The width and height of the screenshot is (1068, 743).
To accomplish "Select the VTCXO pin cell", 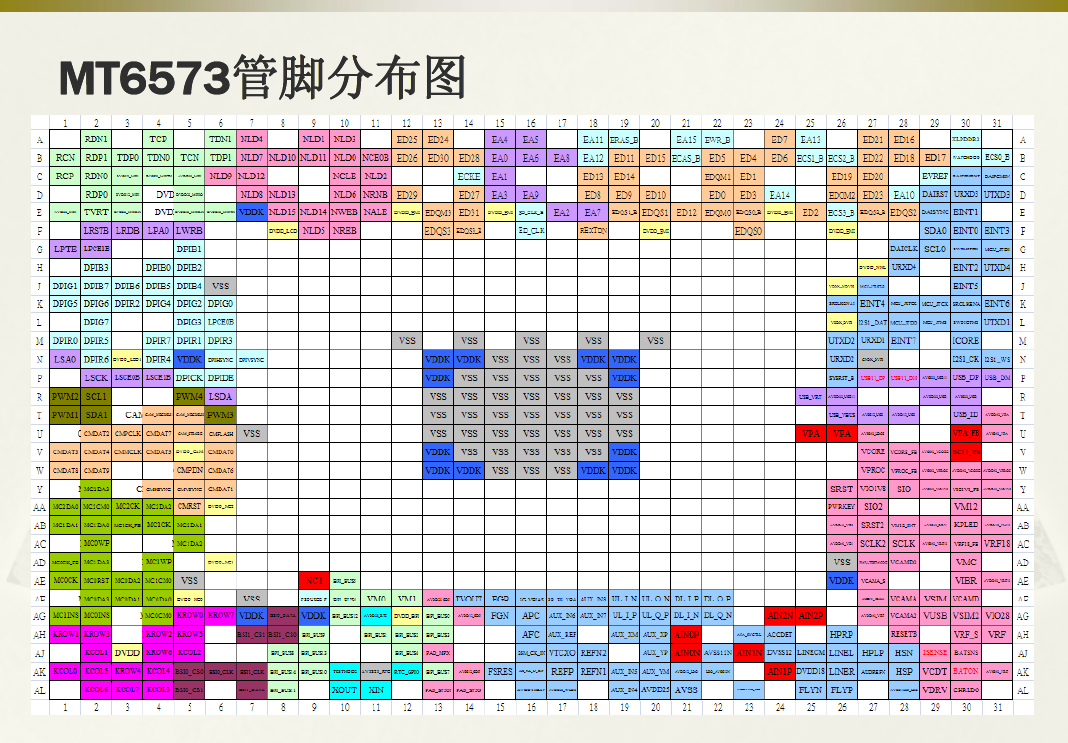I will click(x=562, y=652).
